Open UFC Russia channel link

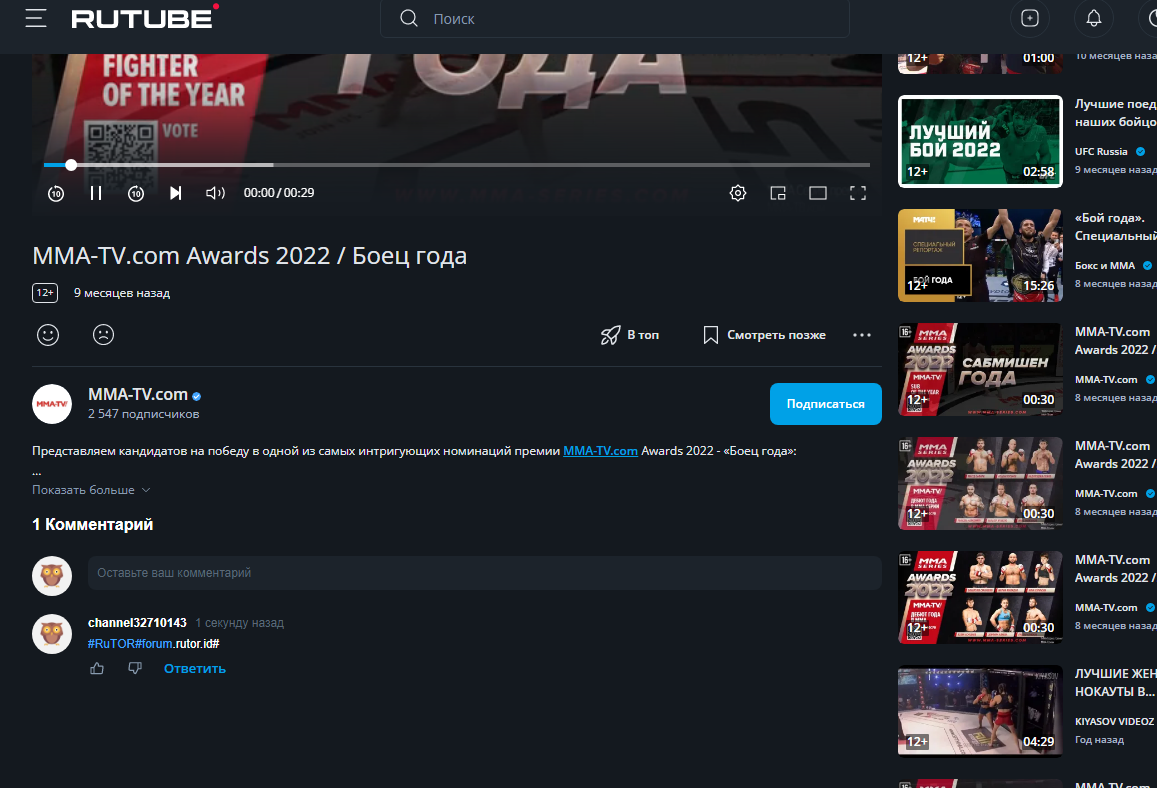1101,151
